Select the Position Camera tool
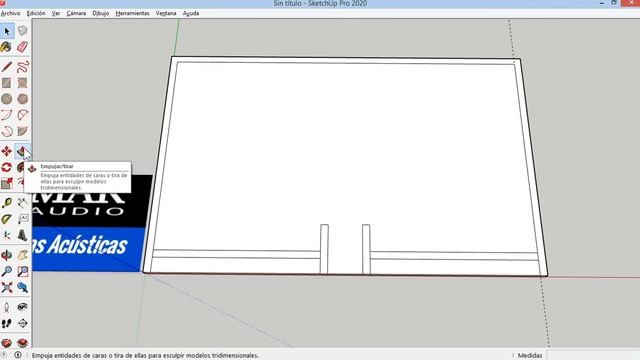 coord(7,307)
